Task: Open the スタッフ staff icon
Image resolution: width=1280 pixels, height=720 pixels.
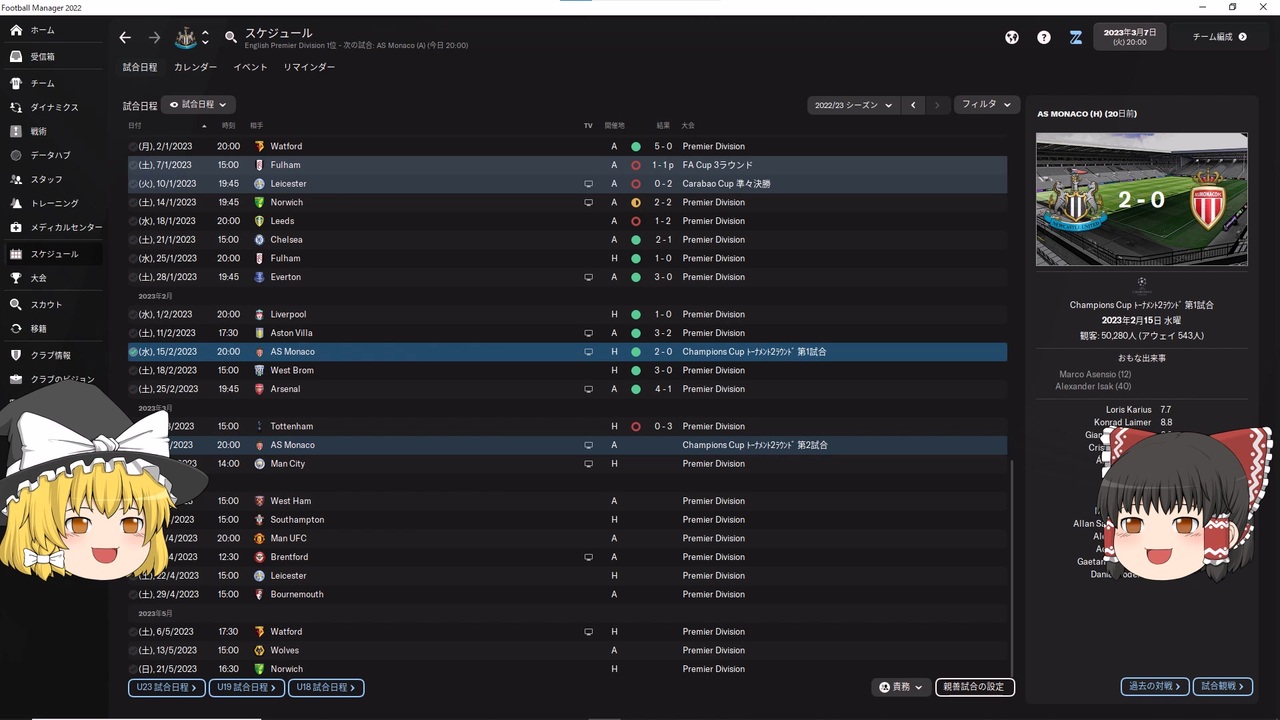Action: click(16, 179)
